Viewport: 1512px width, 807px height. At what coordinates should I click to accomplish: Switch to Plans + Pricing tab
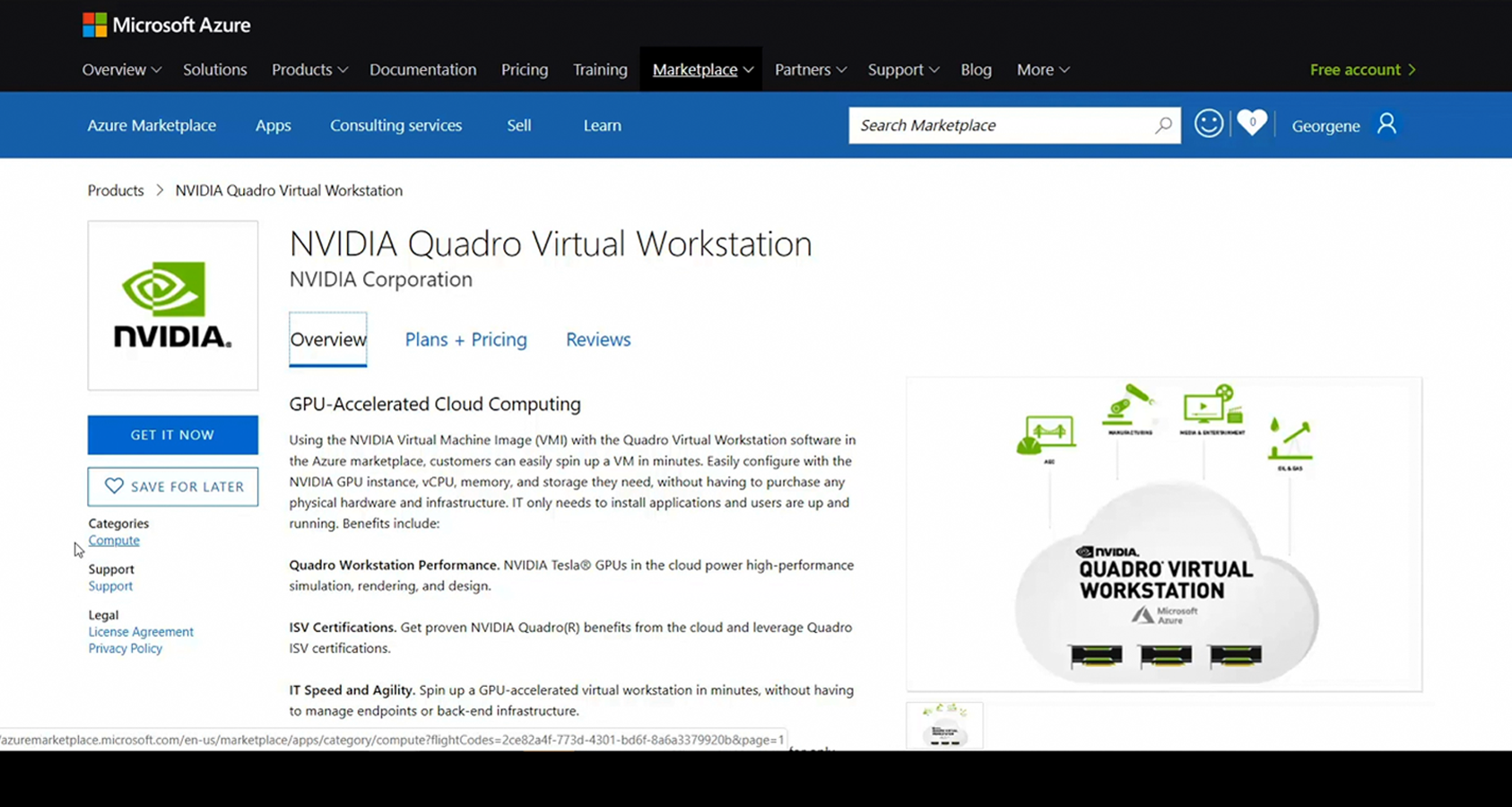(465, 340)
